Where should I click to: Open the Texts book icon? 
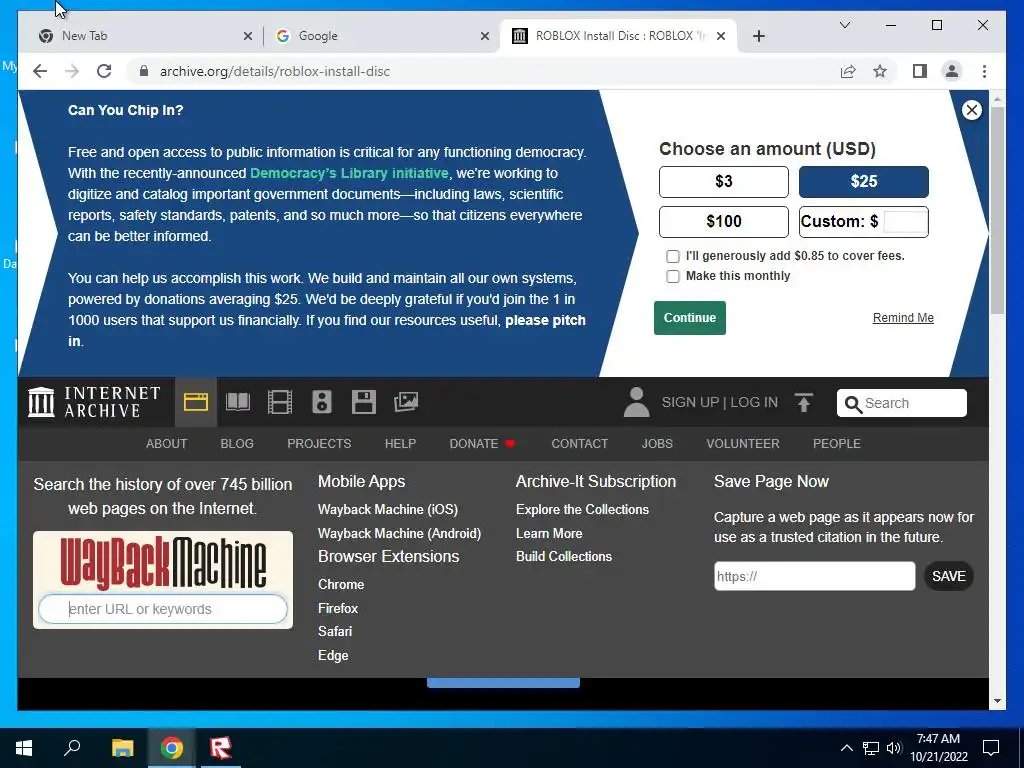[238, 402]
